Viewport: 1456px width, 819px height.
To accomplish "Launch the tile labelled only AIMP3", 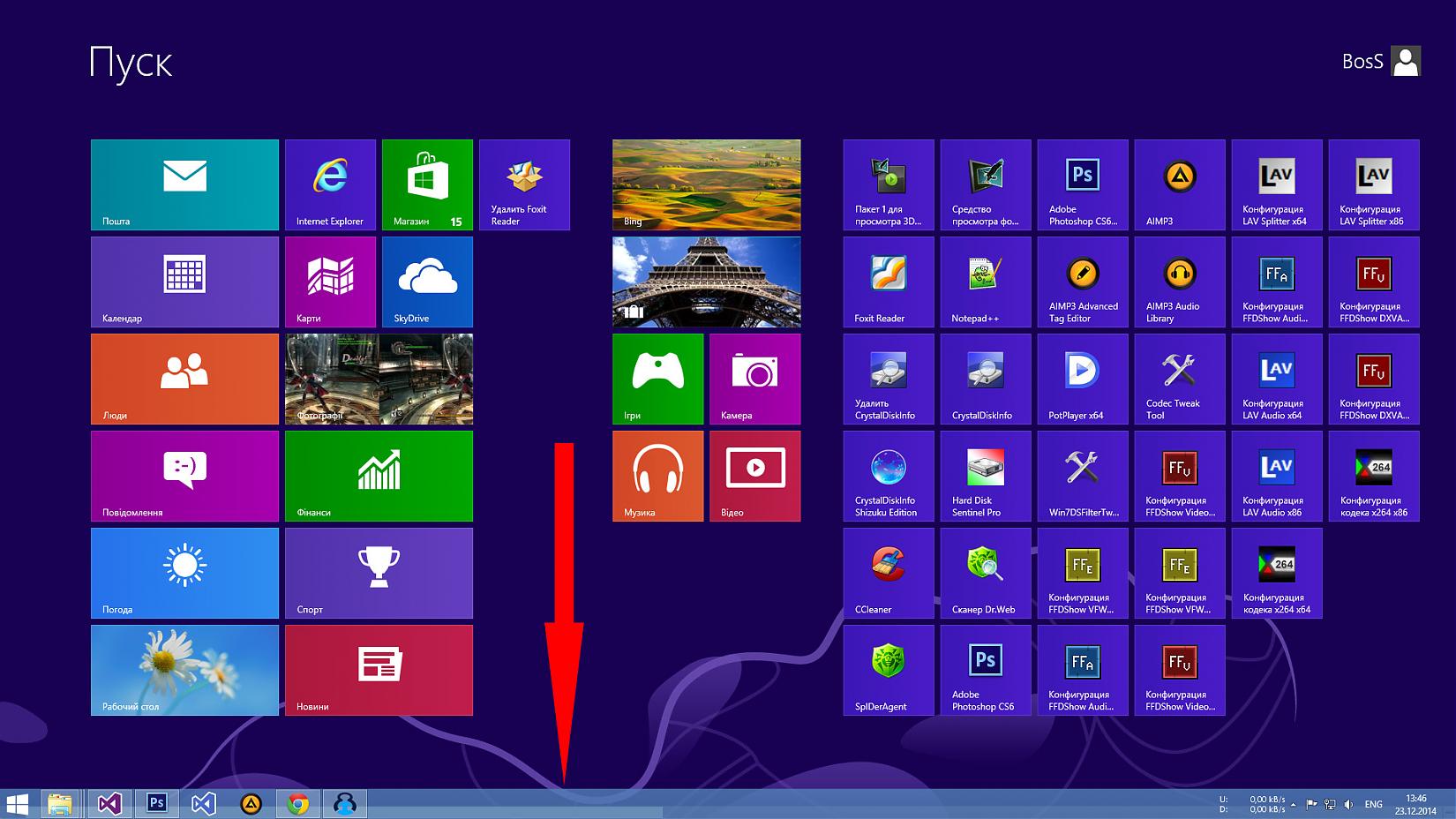I will coord(1180,184).
